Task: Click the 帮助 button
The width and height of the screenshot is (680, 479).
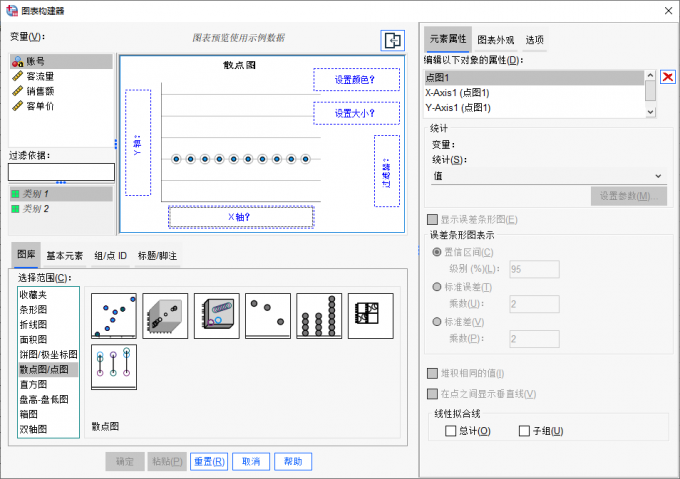Action: tap(293, 462)
